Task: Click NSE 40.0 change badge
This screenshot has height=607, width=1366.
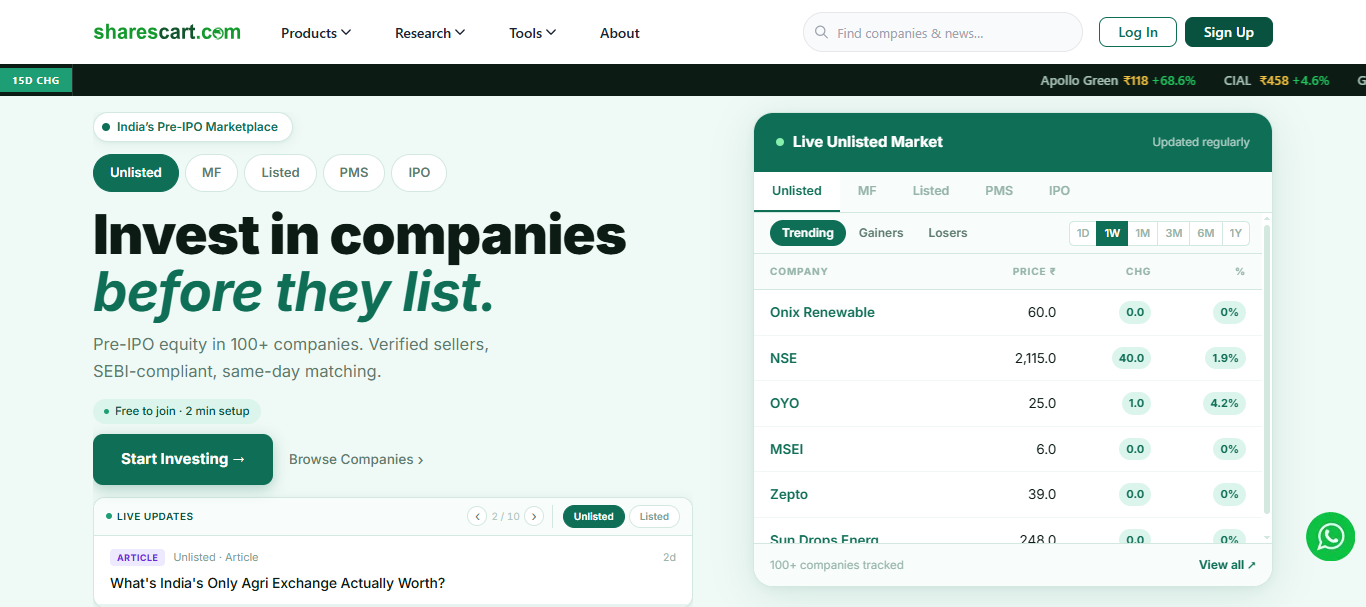Action: point(1131,358)
